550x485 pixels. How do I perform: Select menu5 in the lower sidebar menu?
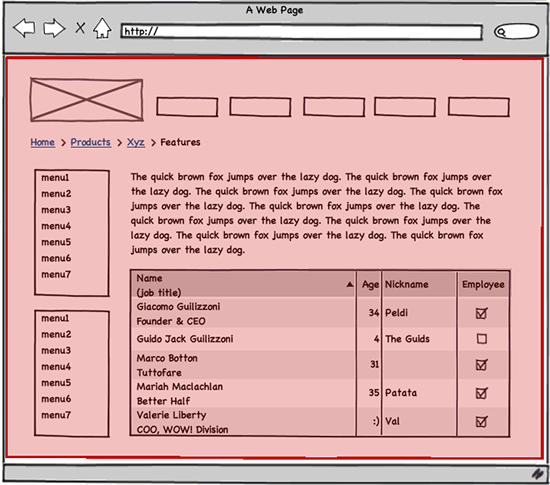point(56,383)
